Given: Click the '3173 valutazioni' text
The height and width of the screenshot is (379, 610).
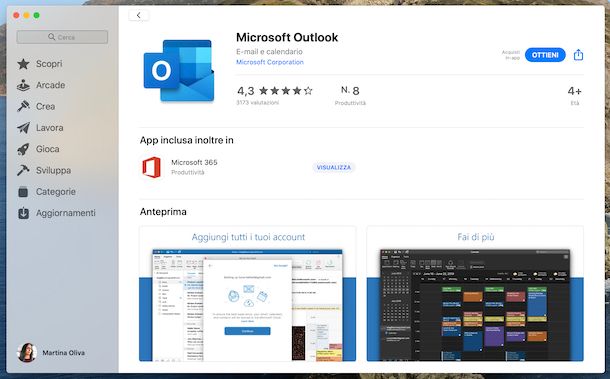Looking at the screenshot, I should click(x=258, y=103).
